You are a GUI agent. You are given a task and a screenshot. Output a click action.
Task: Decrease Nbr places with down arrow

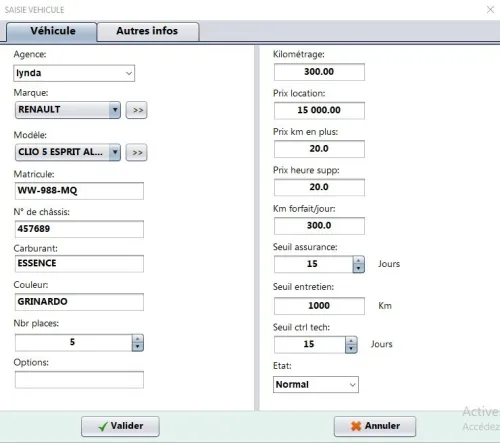[x=138, y=347]
